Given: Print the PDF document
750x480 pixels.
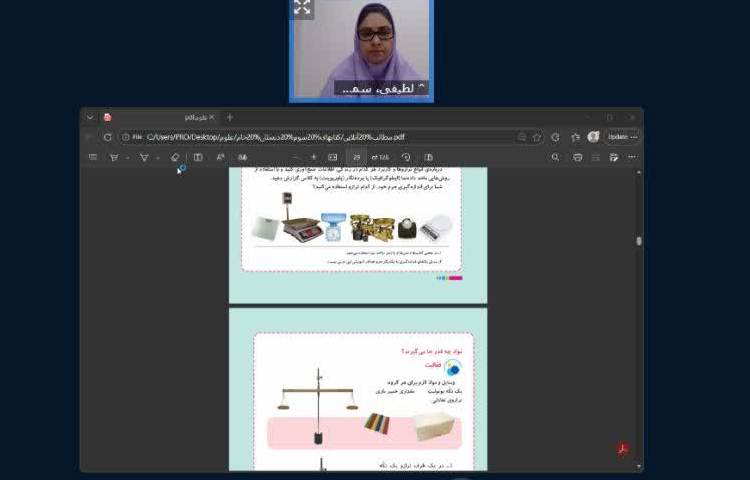Looking at the screenshot, I should coord(578,157).
